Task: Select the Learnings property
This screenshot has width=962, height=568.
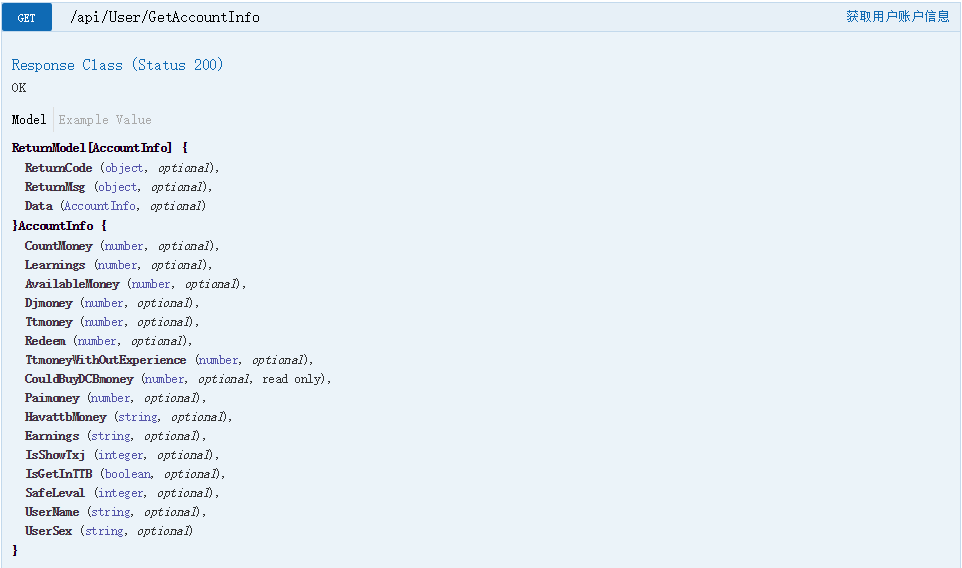Action: point(55,265)
